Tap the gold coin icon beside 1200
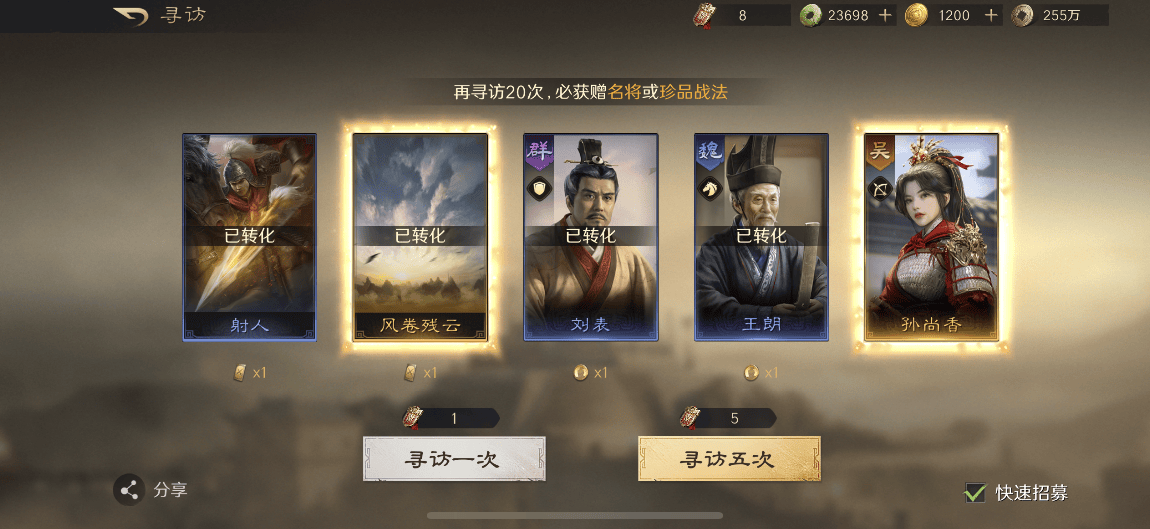Viewport: 1150px width, 529px height. 915,15
